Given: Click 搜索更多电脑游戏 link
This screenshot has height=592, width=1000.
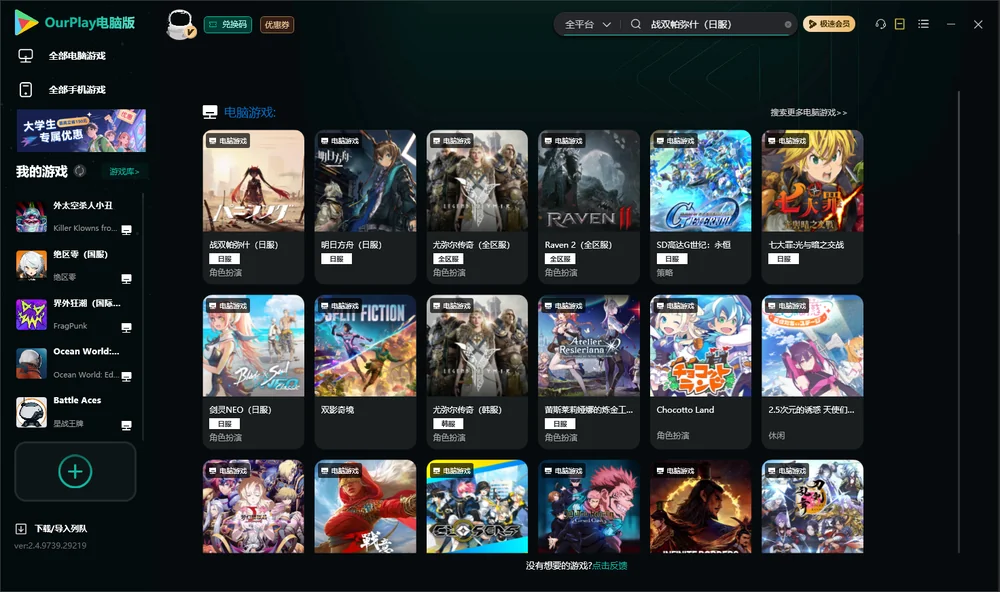Looking at the screenshot, I should (808, 112).
